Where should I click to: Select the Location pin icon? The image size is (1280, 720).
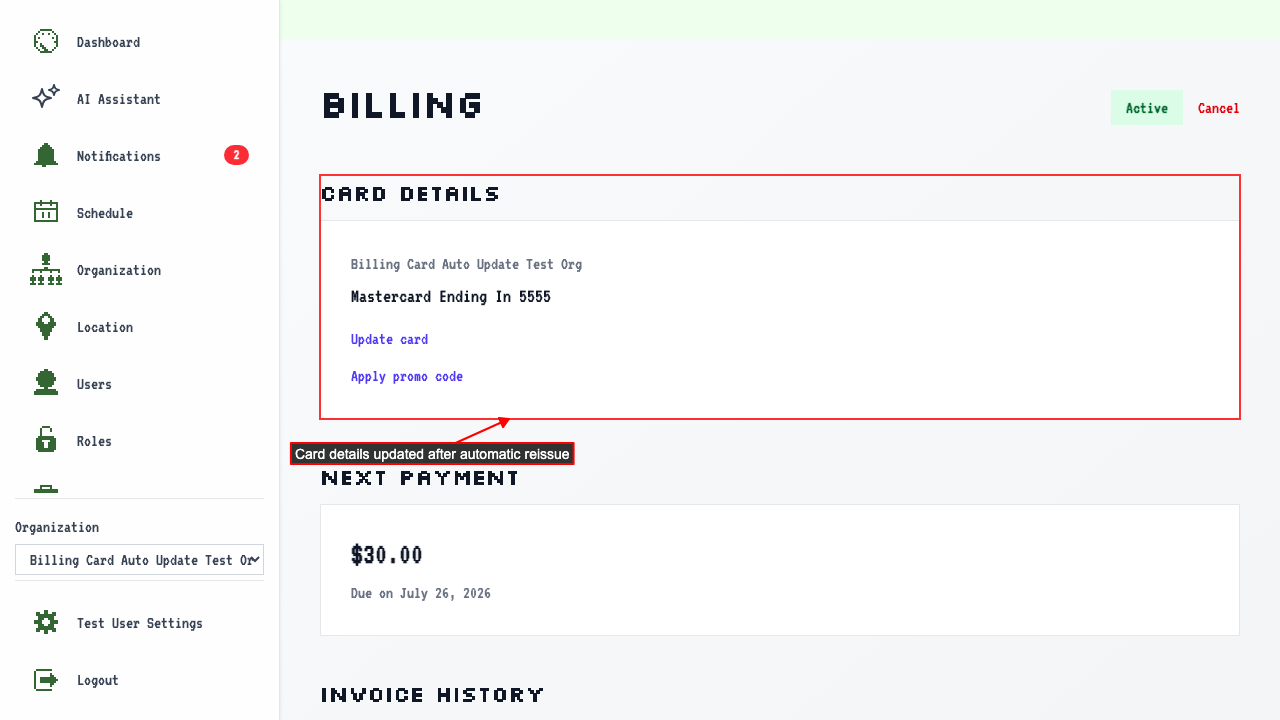click(46, 327)
